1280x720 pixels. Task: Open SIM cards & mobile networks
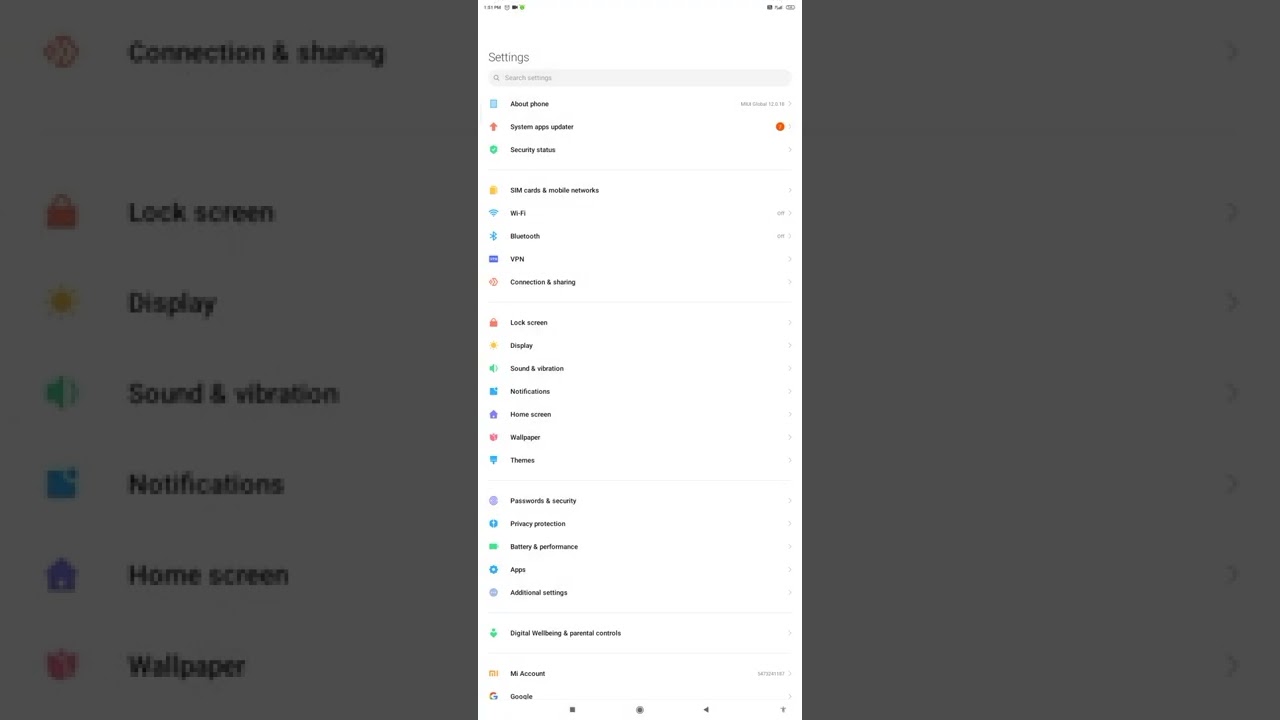[640, 190]
